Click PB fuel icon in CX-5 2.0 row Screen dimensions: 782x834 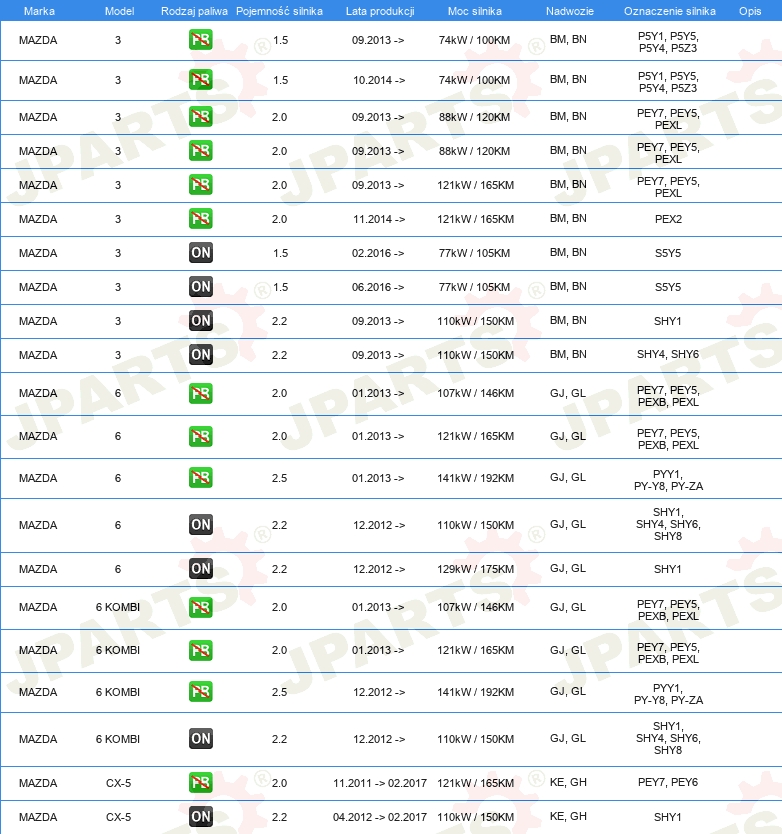pos(201,783)
